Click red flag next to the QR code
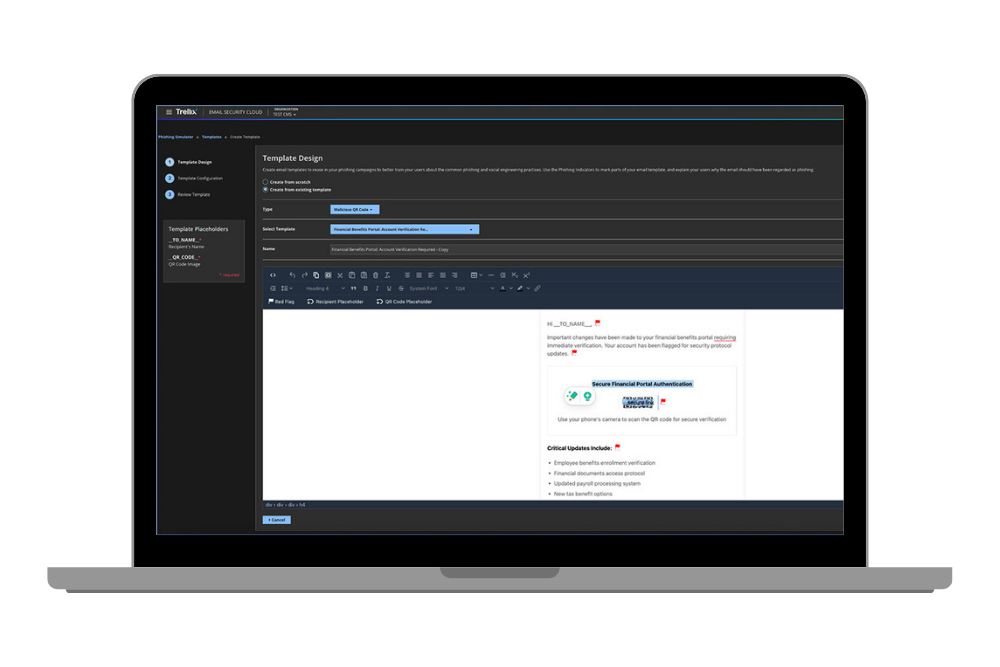 663,401
